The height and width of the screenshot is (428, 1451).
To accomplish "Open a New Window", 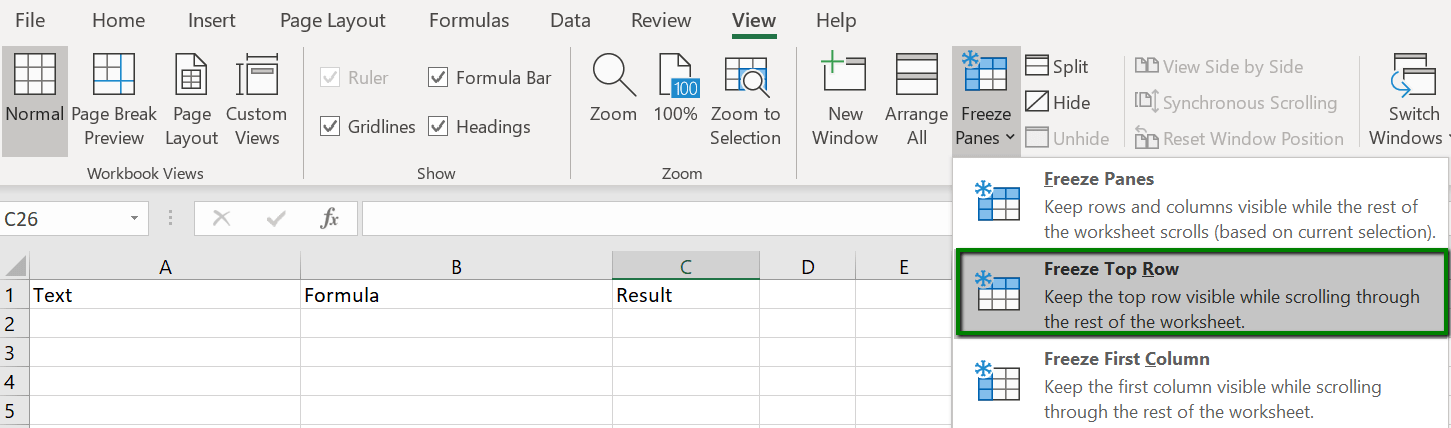I will coord(845,100).
